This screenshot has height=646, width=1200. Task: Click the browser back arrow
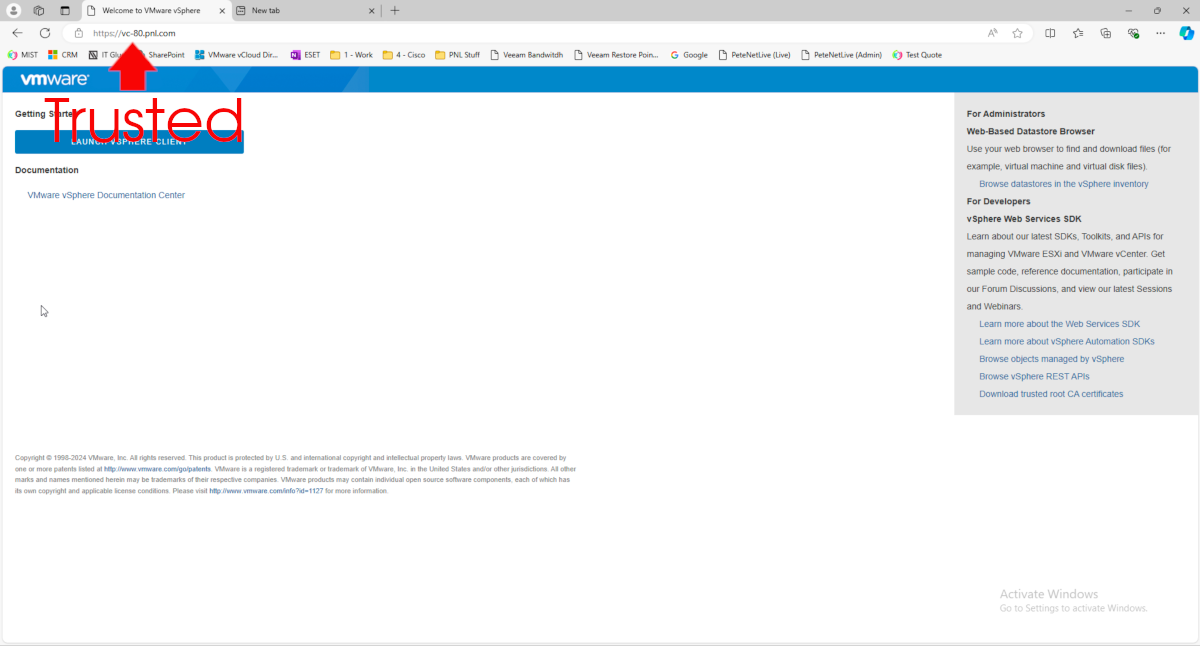point(17,33)
